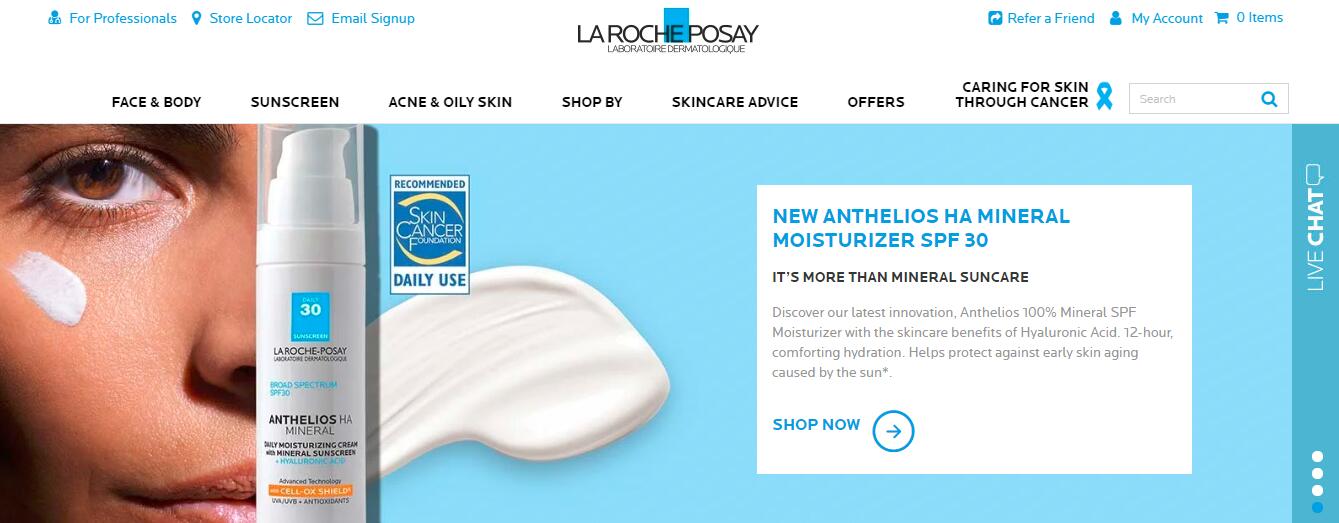This screenshot has height=523, width=1339.
Task: Open the Live Chat side tab
Action: tap(1315, 228)
